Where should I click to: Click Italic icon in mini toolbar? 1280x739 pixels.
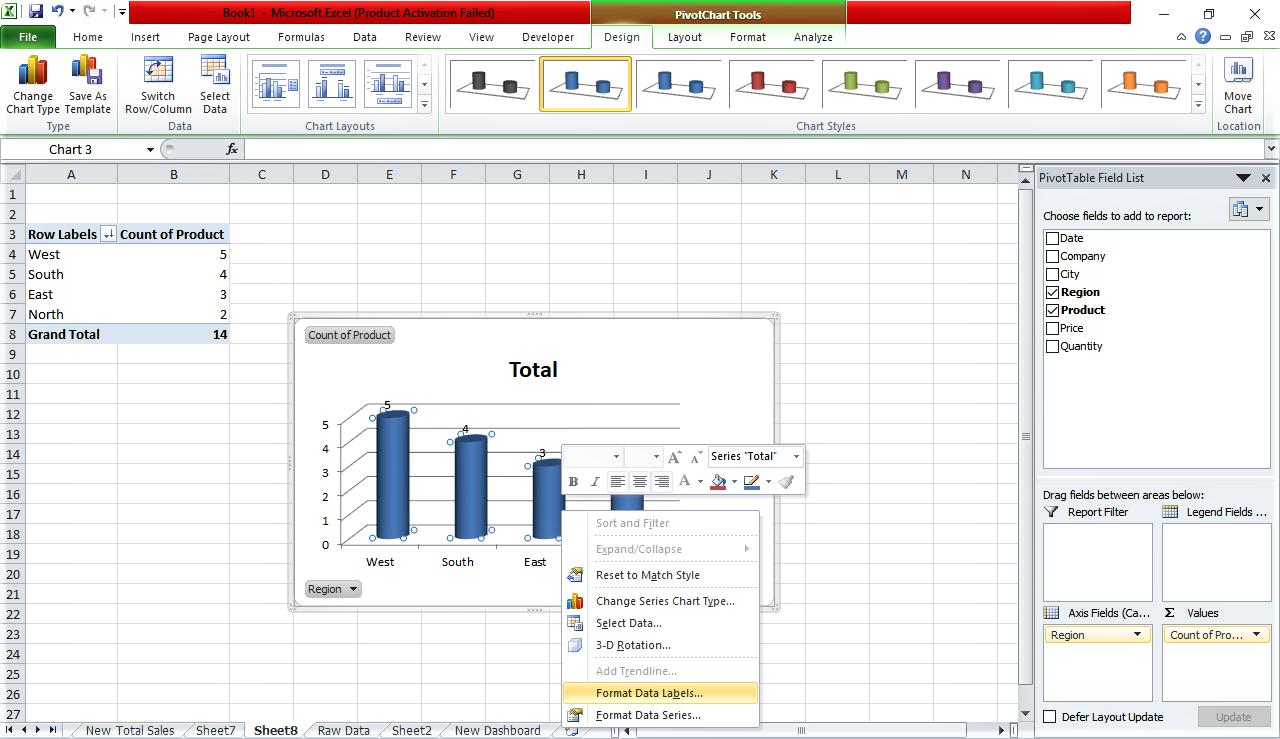(595, 481)
